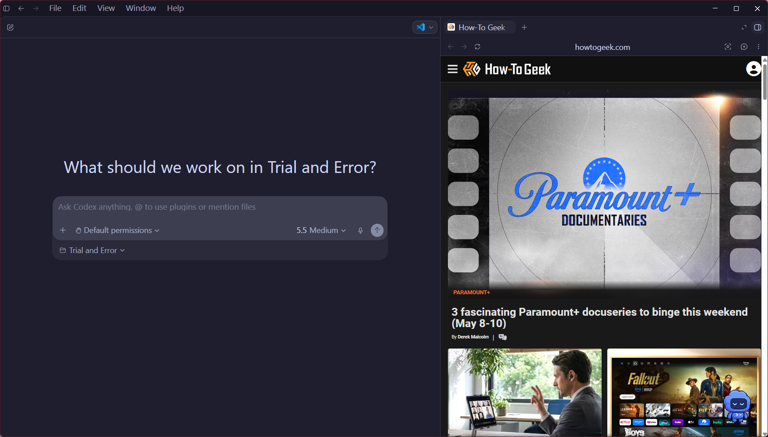The width and height of the screenshot is (768, 437).
Task: Select the How-To Geek browser tab
Action: click(480, 27)
